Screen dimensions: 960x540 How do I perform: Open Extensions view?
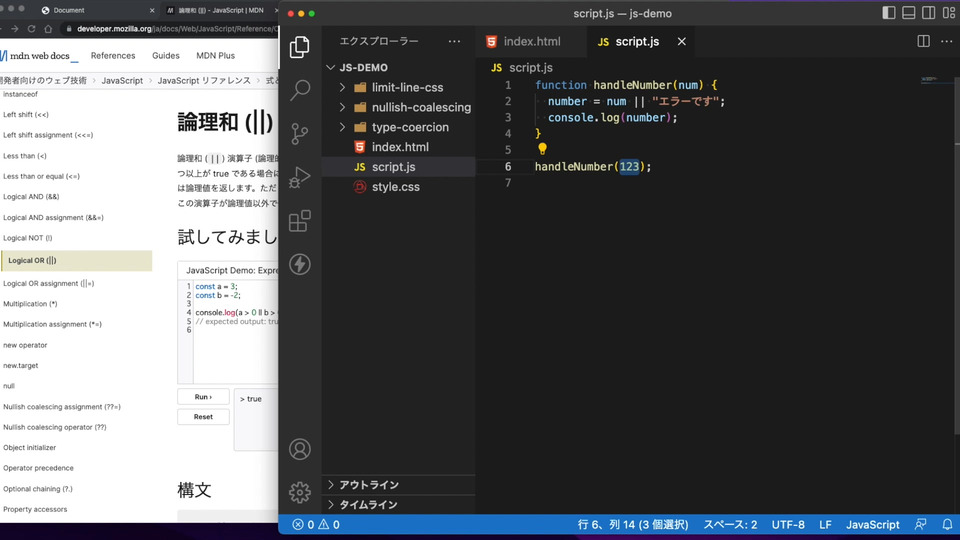coord(299,221)
